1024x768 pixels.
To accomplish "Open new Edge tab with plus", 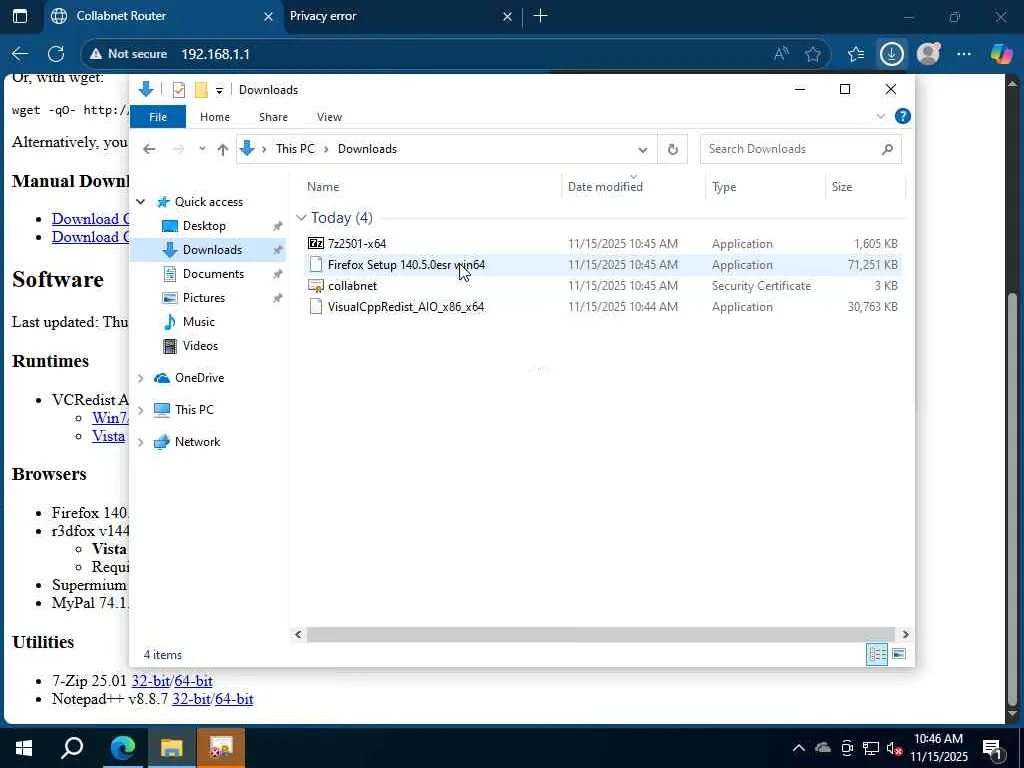I will pyautogui.click(x=541, y=16).
